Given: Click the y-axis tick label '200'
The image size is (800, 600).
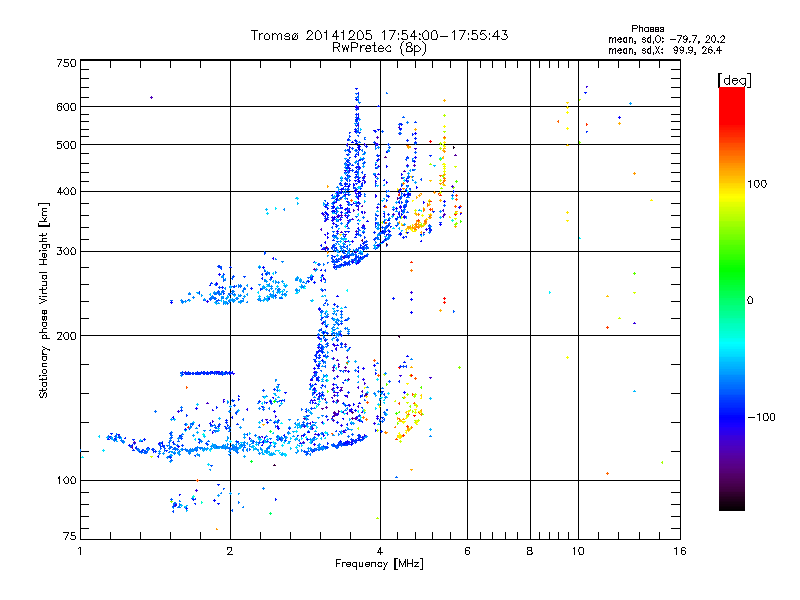Looking at the screenshot, I should 66,336.
